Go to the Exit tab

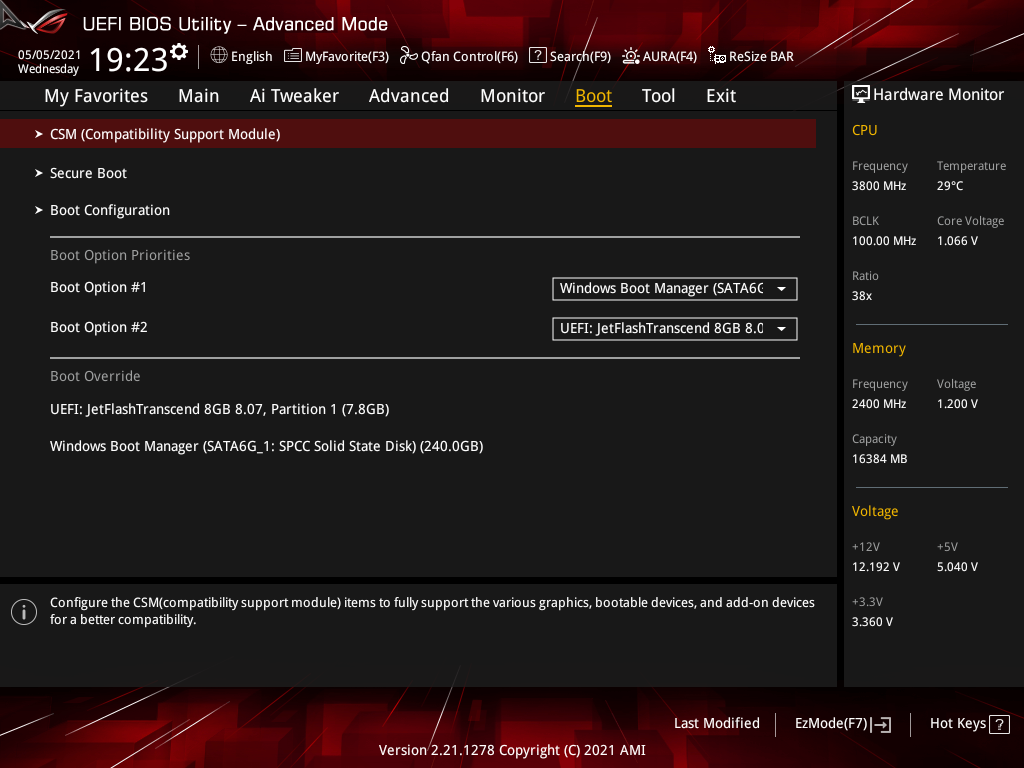tap(721, 96)
